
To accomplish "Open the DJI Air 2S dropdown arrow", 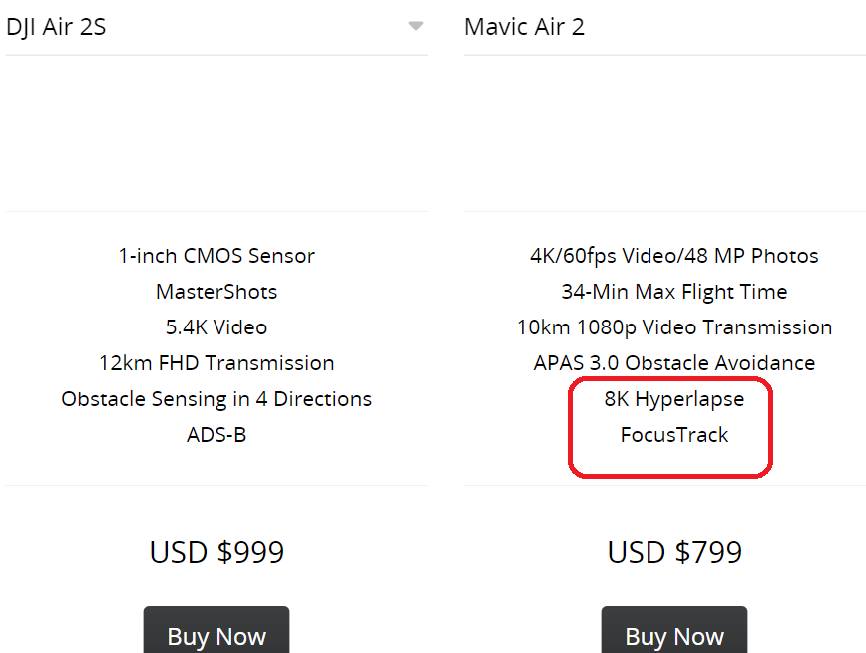I will click(x=415, y=26).
